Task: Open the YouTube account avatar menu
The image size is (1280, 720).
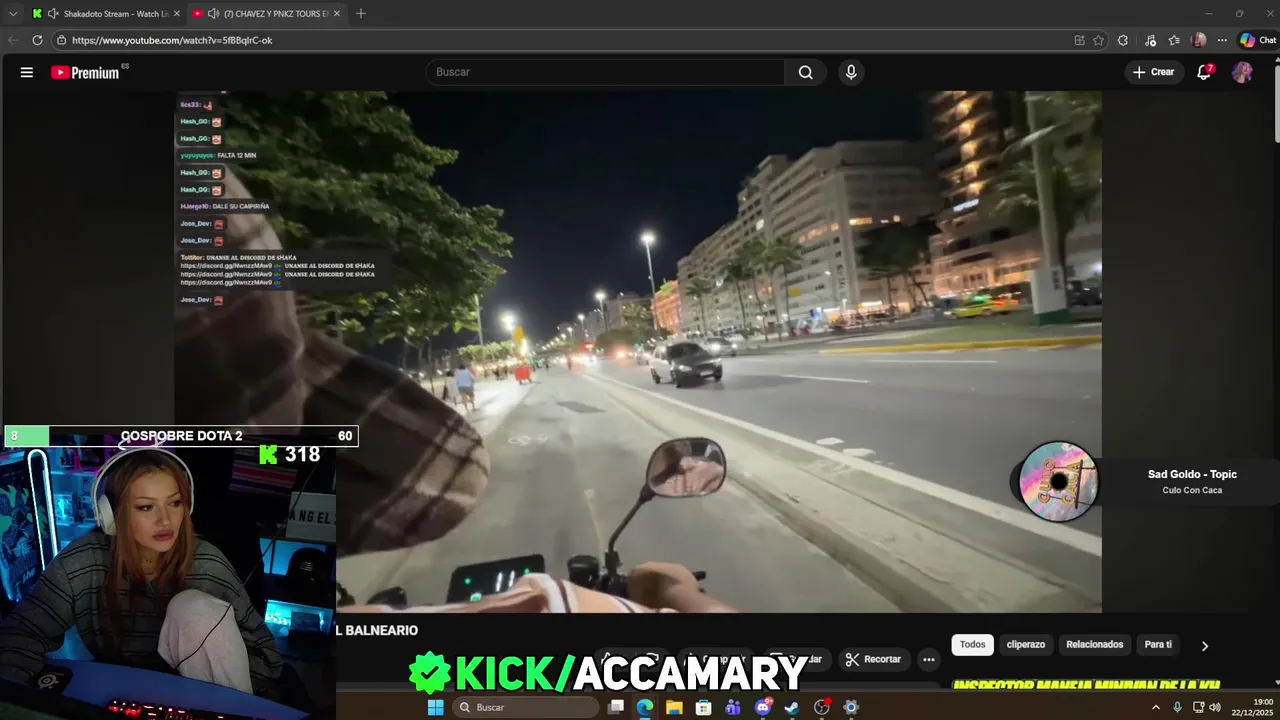Action: pos(1242,72)
